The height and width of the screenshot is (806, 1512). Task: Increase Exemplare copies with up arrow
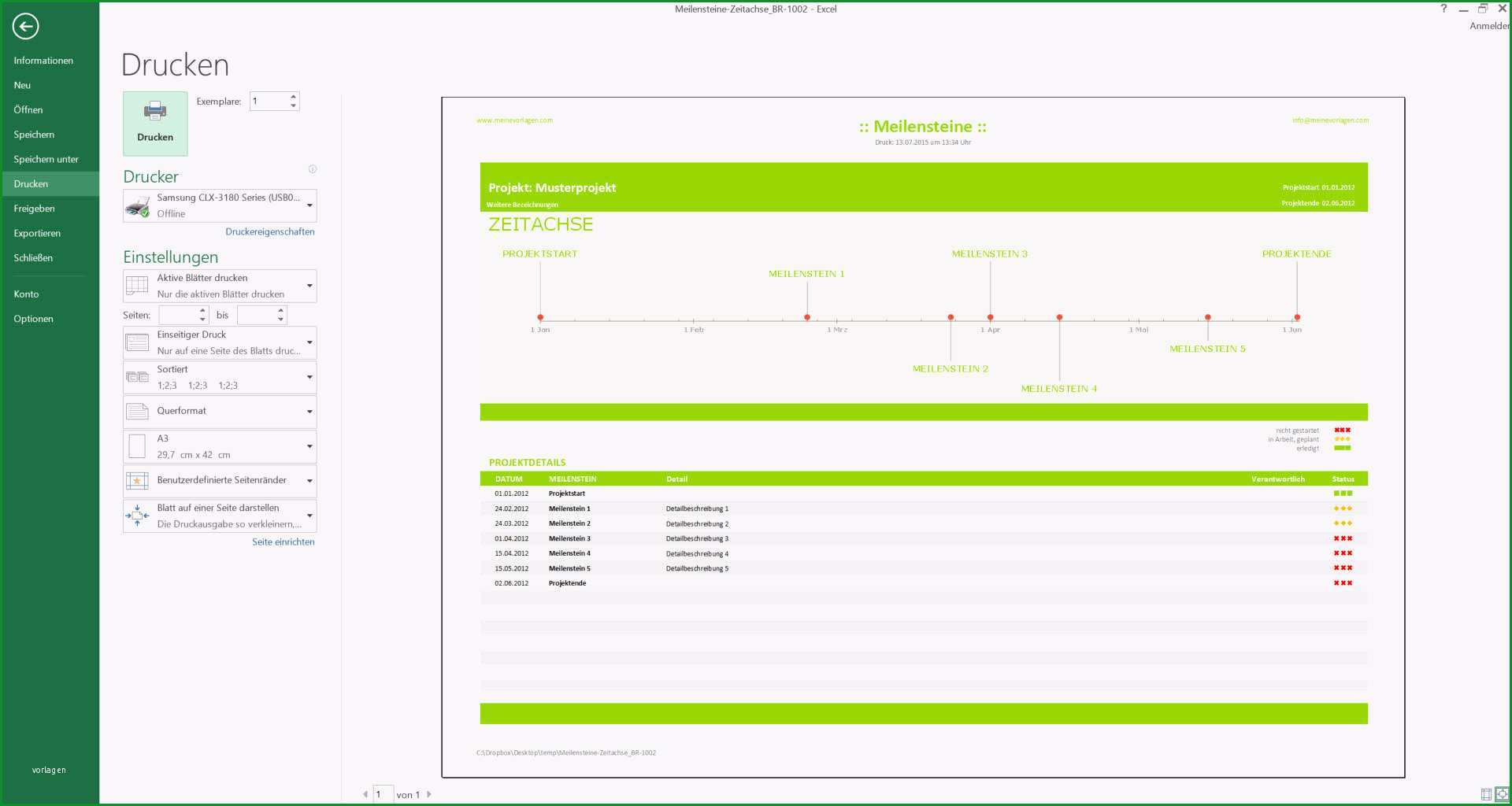[293, 97]
